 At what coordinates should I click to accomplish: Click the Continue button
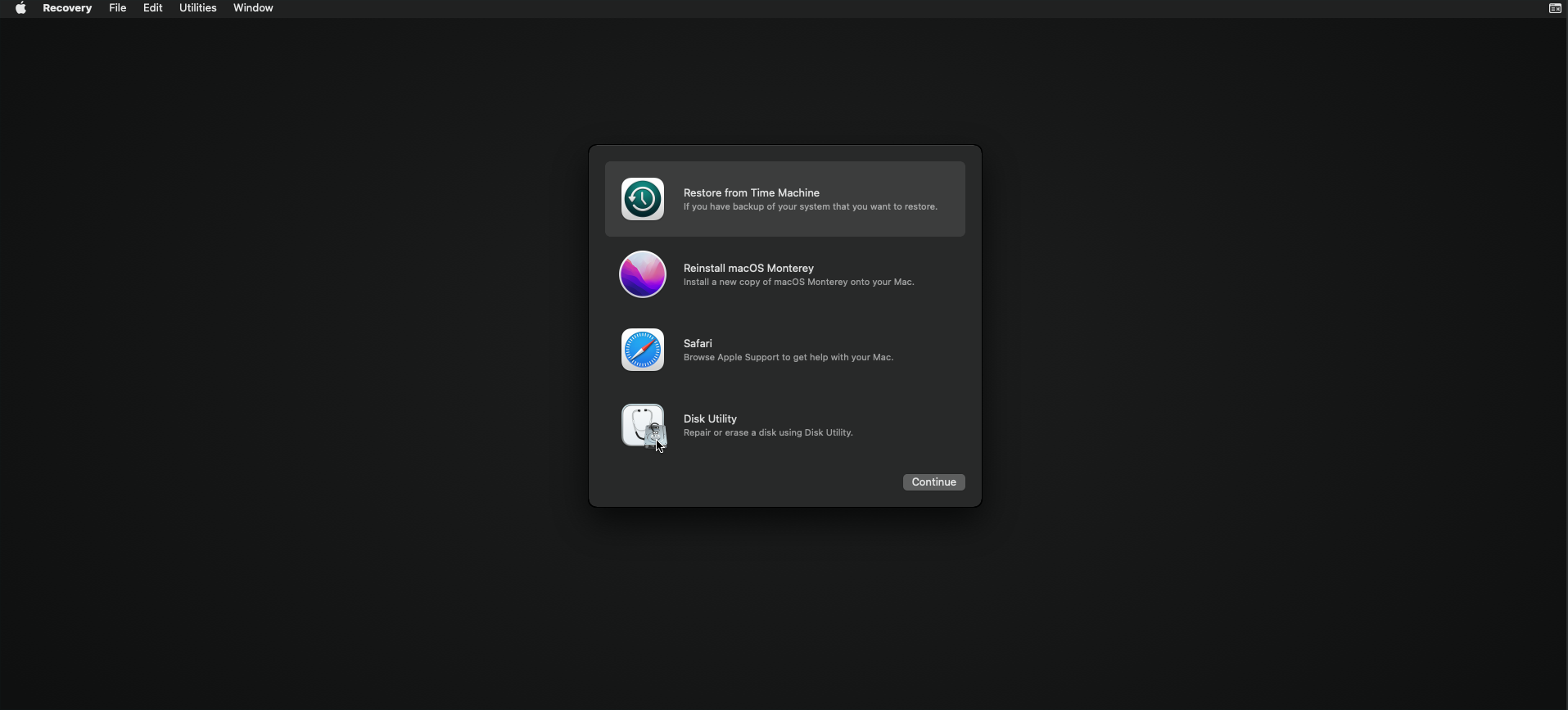pyautogui.click(x=933, y=482)
